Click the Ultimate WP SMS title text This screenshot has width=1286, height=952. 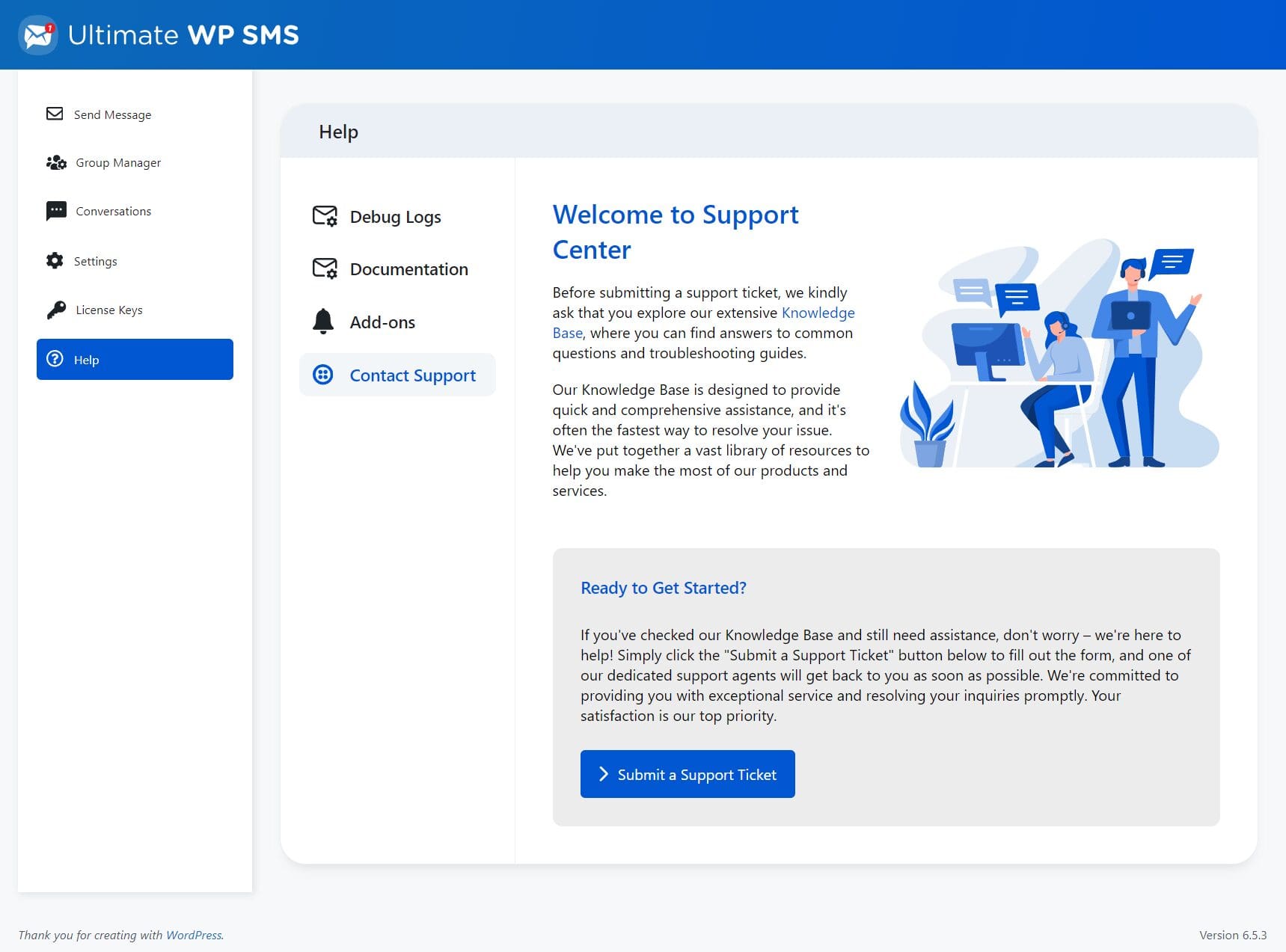[183, 35]
